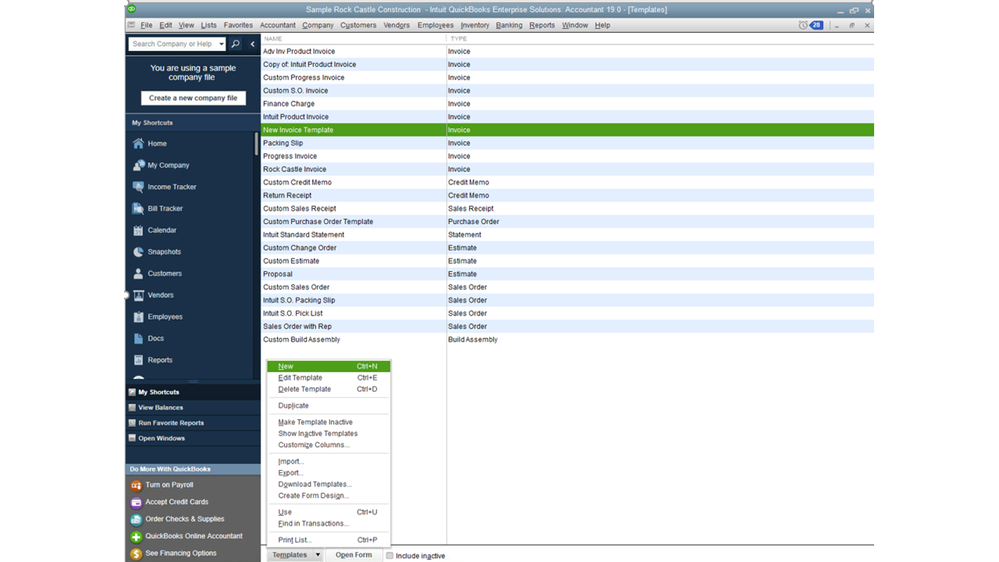Select the Sales Order with Rep row

point(567,326)
